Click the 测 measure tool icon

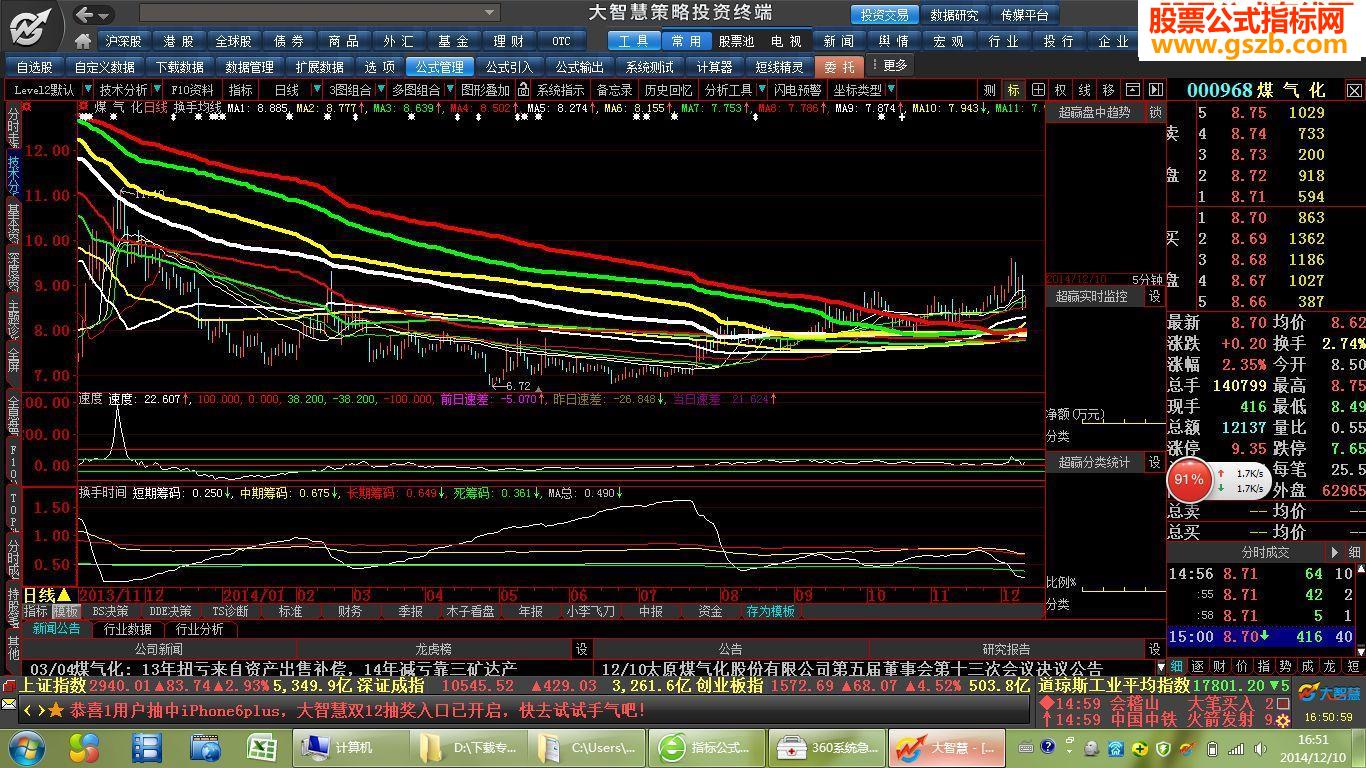pyautogui.click(x=989, y=90)
